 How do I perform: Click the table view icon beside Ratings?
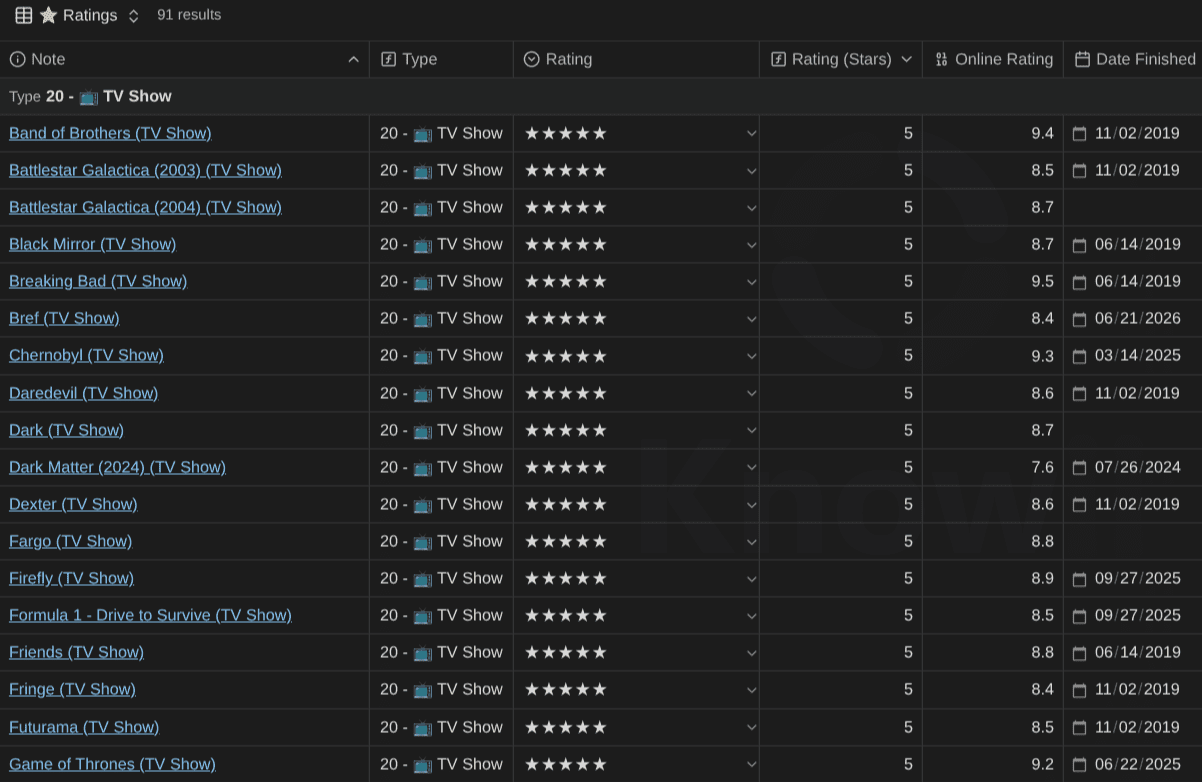tap(24, 15)
